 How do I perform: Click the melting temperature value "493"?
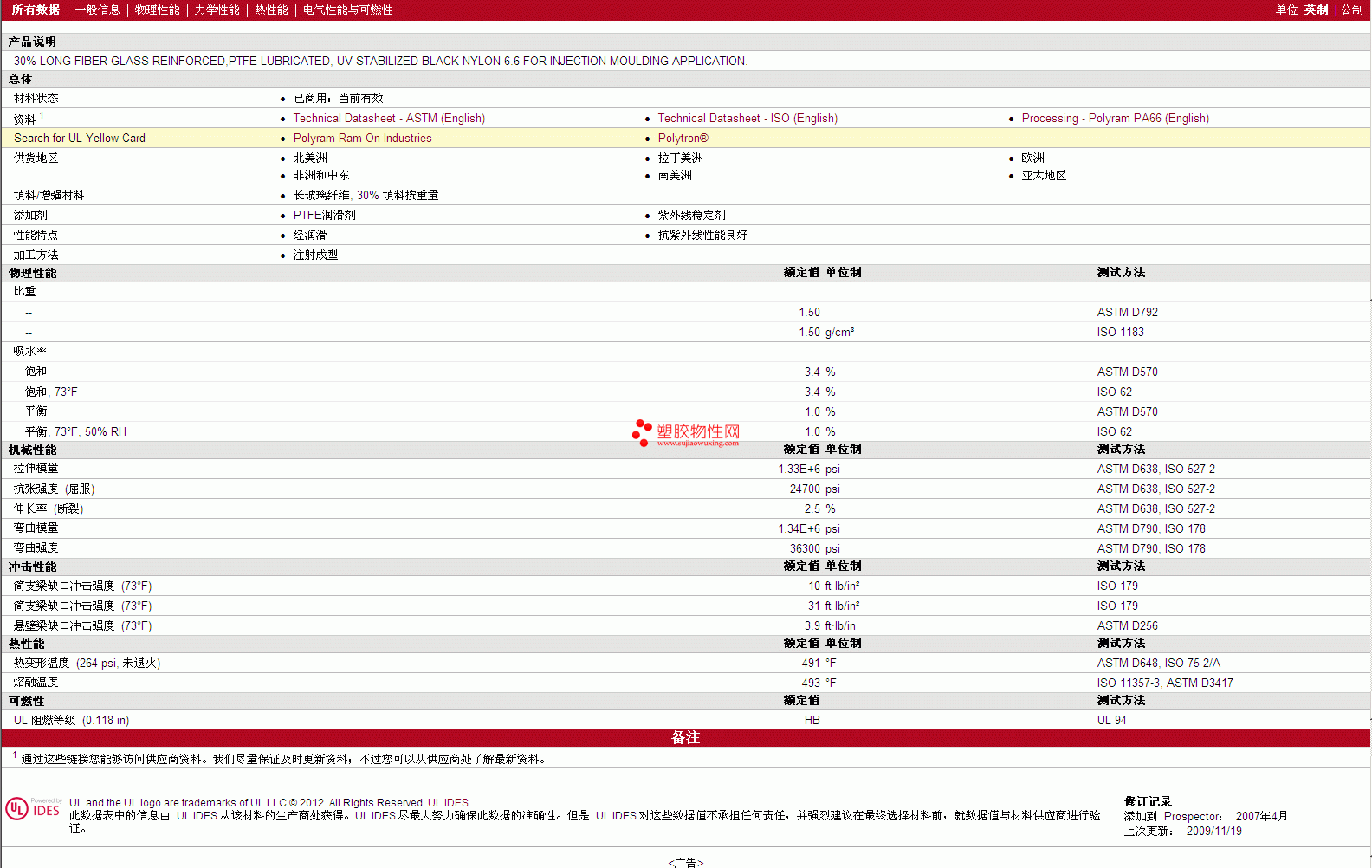click(811, 683)
